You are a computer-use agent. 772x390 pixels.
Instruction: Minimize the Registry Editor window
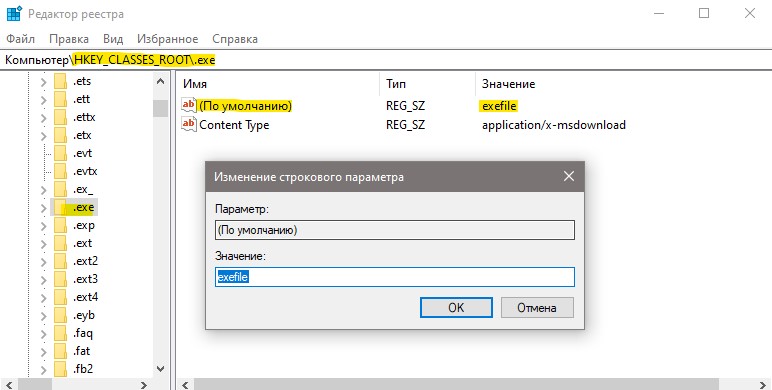click(x=659, y=13)
